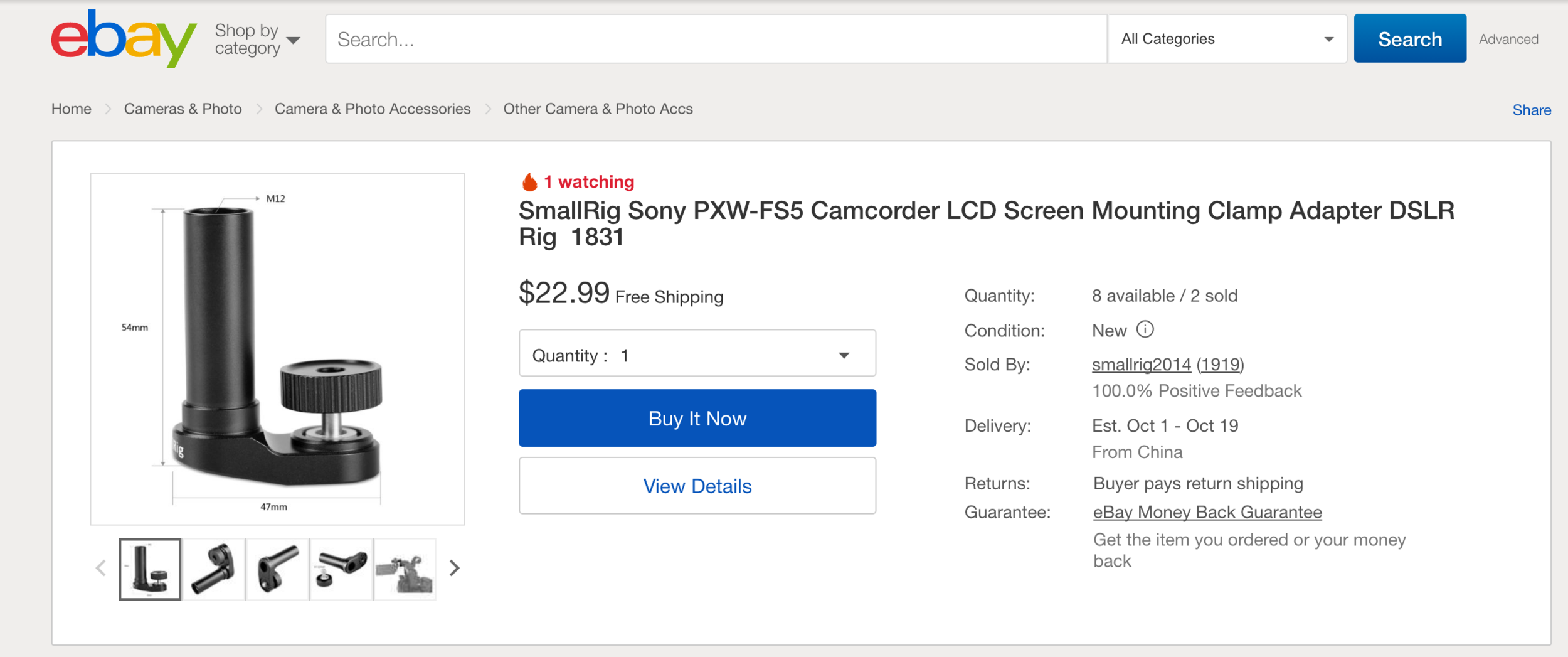
Task: Select the second product thumbnail
Action: coord(214,569)
